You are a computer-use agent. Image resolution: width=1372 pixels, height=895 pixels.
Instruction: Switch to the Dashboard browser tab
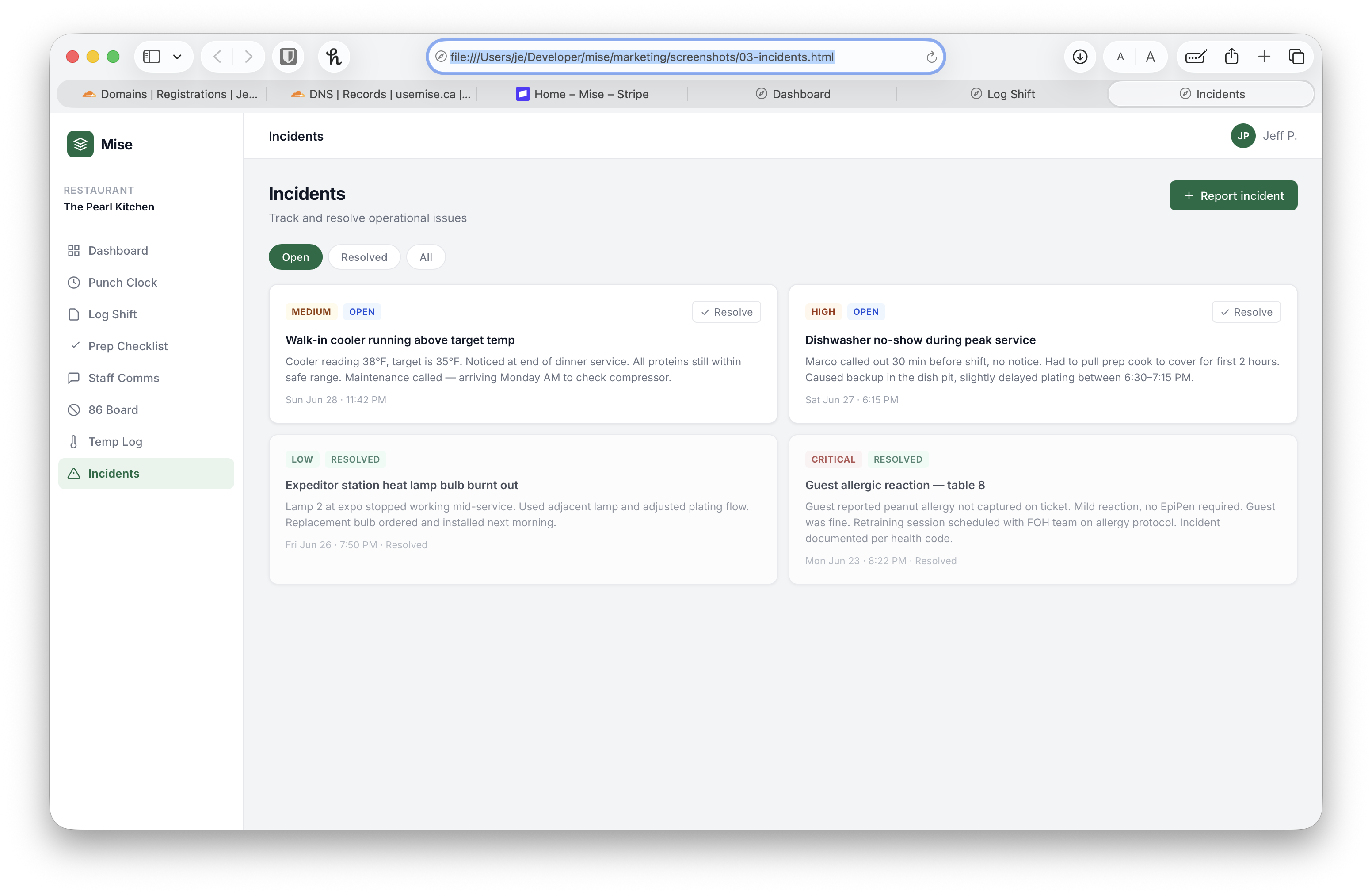793,94
